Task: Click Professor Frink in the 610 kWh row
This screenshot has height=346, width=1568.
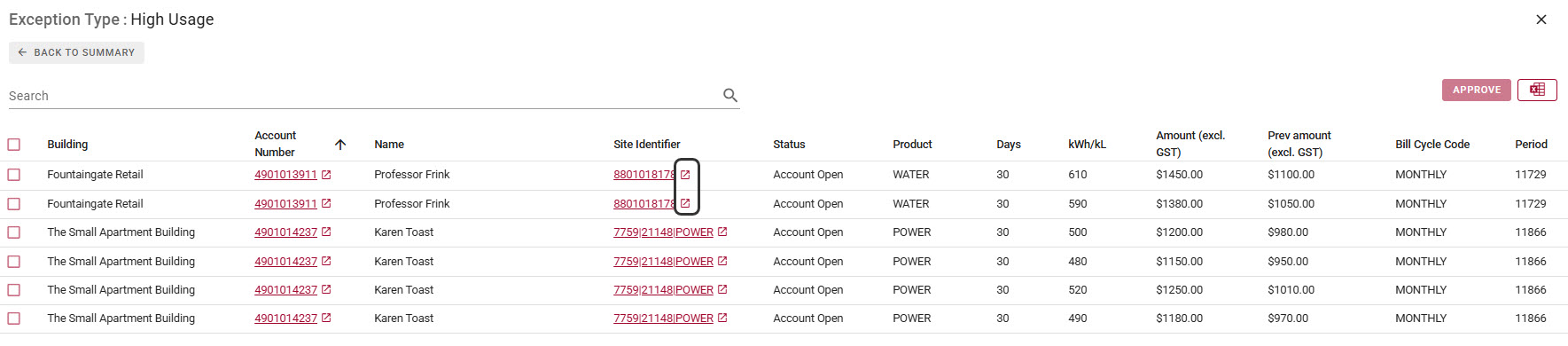Action: point(412,175)
